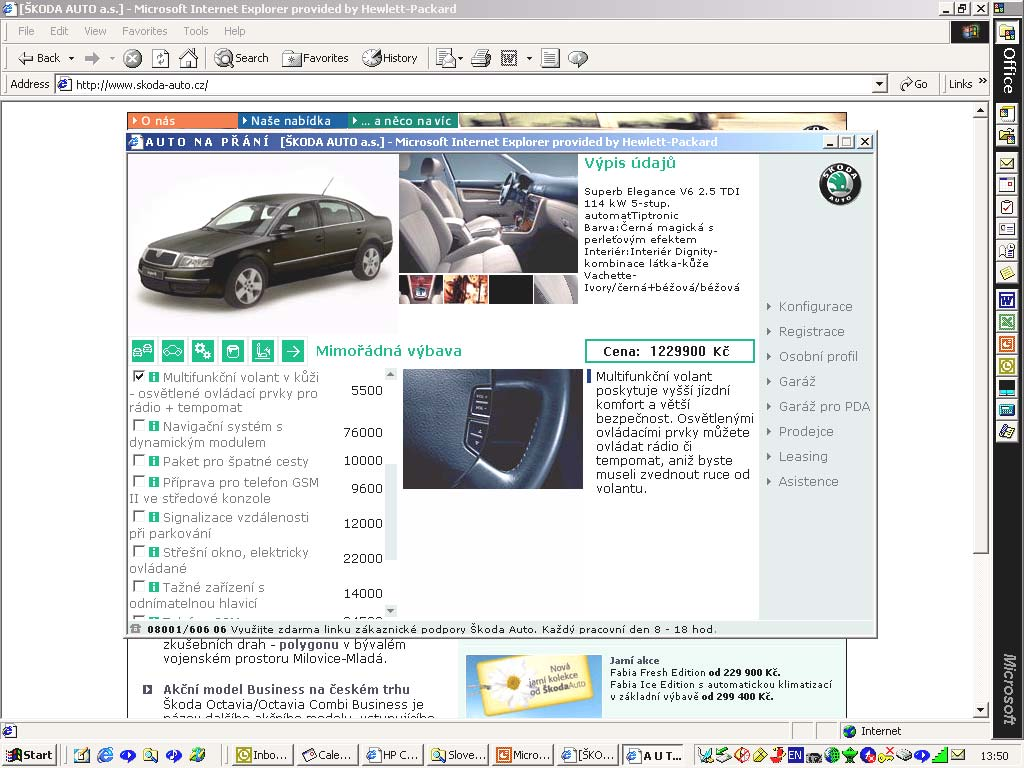Open the Leasing link

(803, 456)
